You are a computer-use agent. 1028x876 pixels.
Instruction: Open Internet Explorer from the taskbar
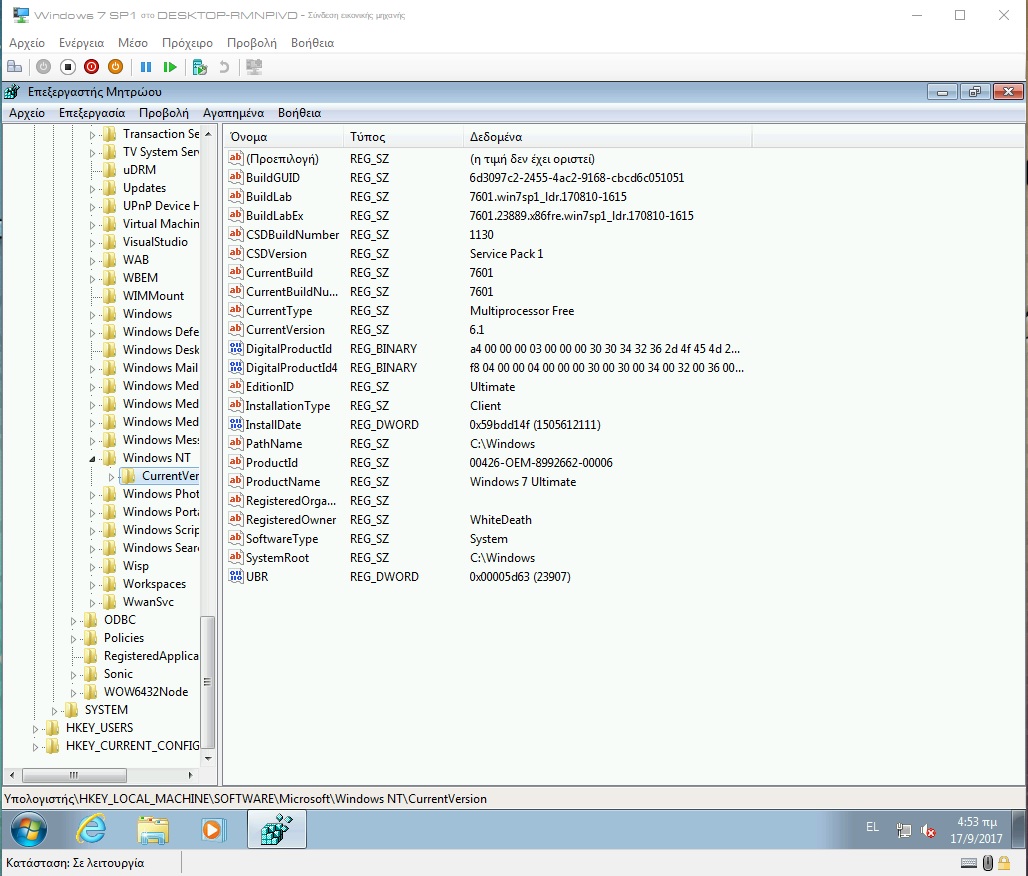[x=91, y=829]
